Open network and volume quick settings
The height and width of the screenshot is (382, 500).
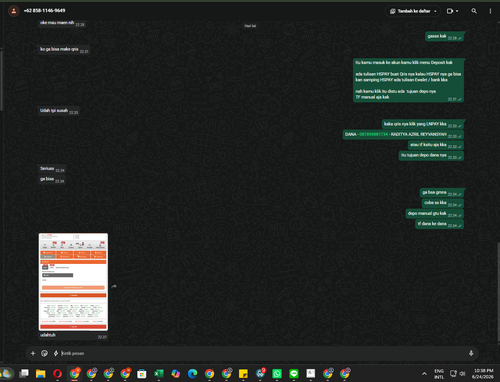pyautogui.click(x=457, y=374)
